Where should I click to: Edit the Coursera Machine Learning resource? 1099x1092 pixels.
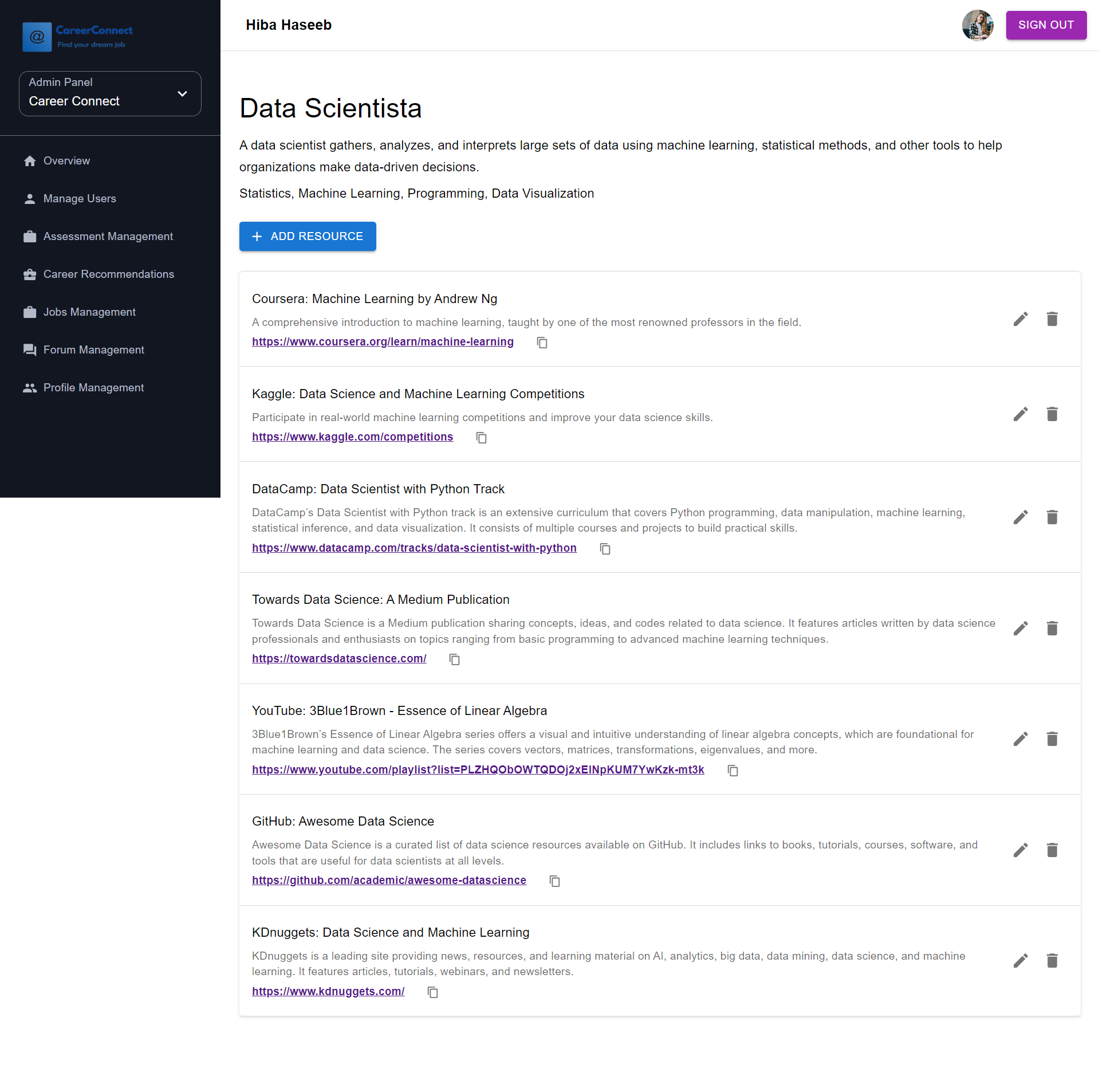coord(1021,319)
